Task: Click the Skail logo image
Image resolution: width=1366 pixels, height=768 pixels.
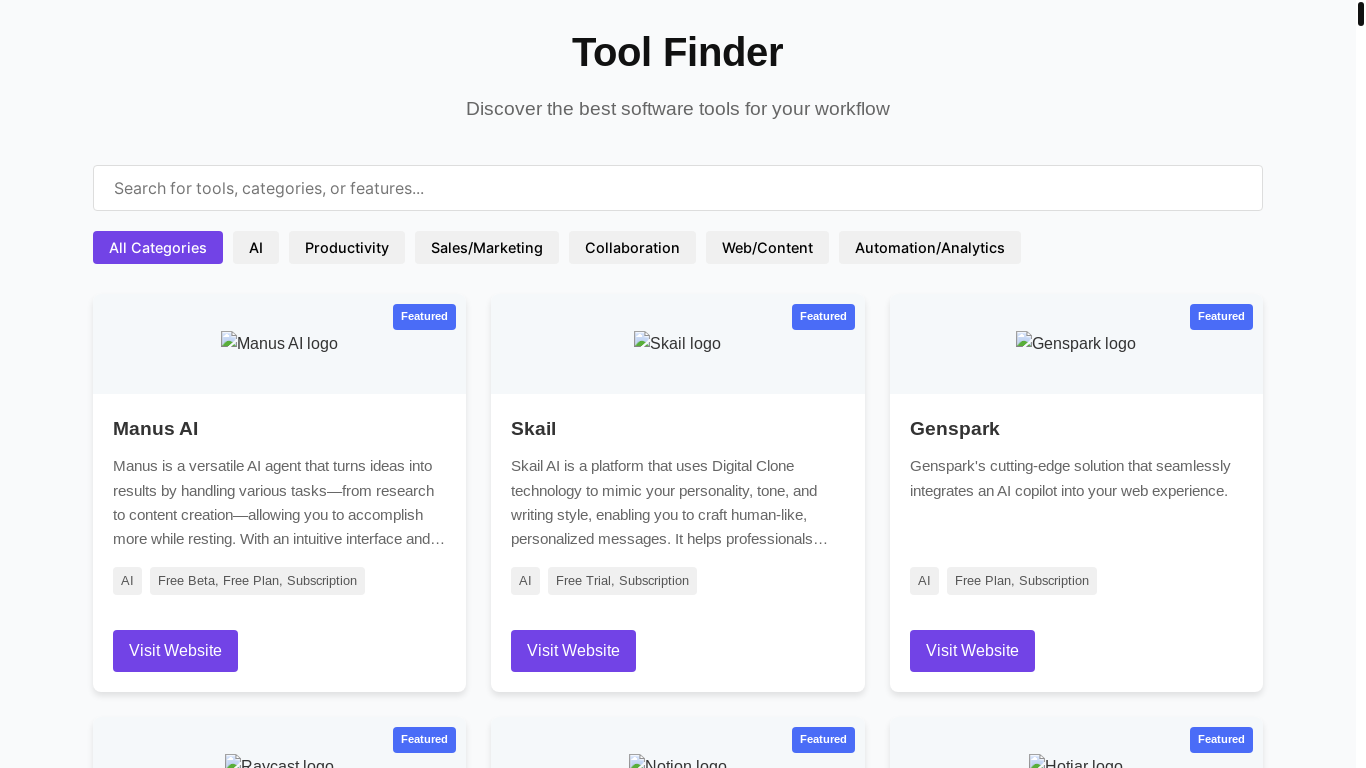Action: coord(677,343)
